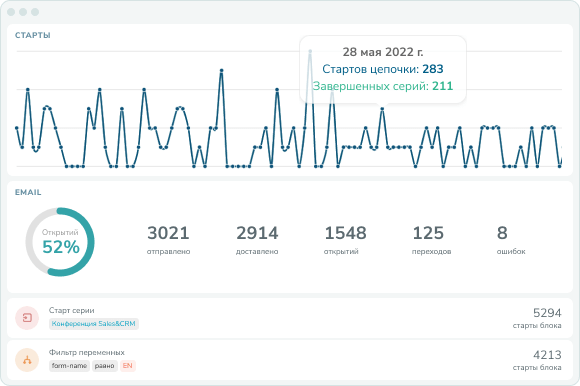The width and height of the screenshot is (580, 386).
Task: Select the равно condition tag
Action: pos(104,366)
